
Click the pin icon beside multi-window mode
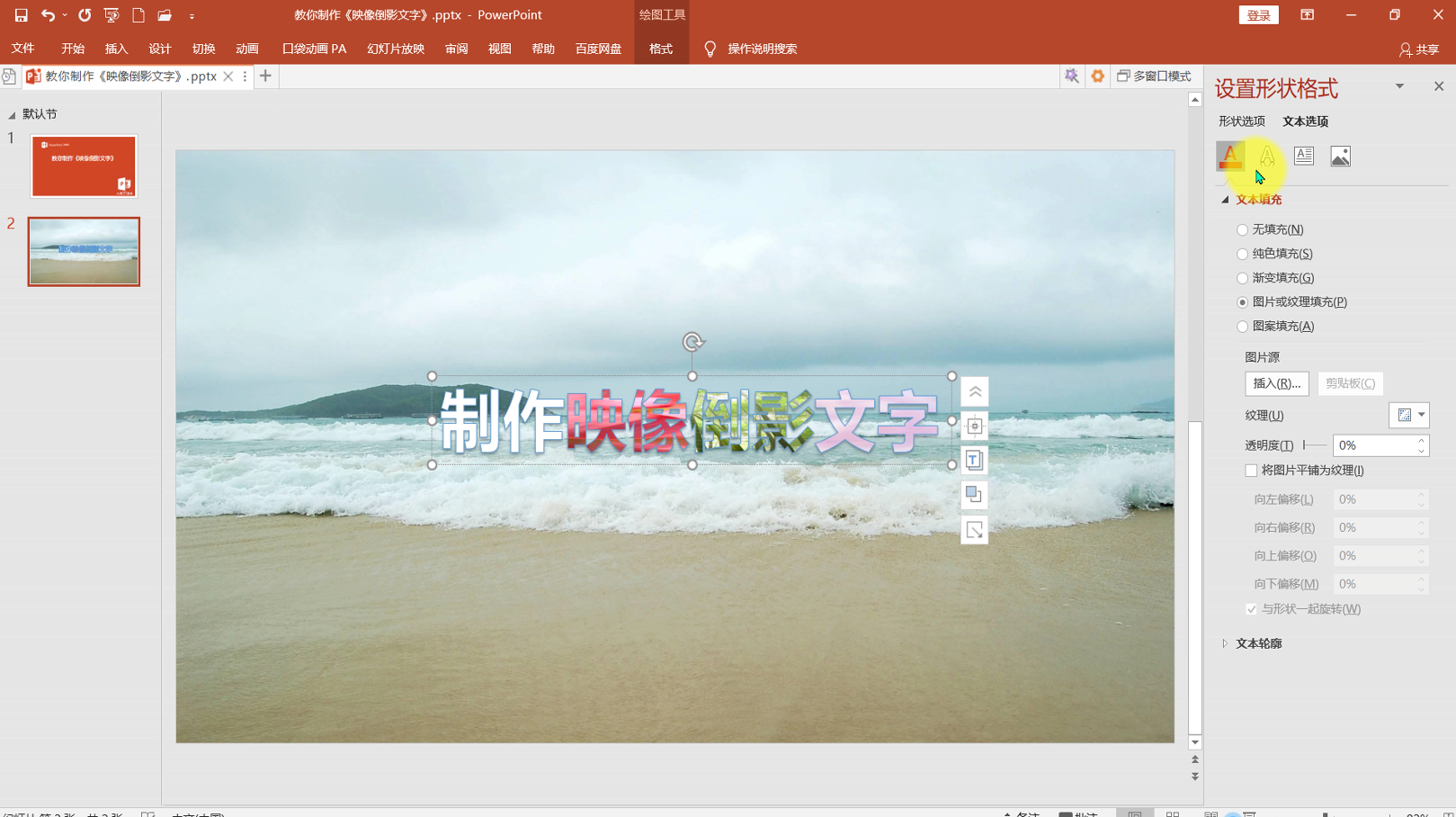tap(1071, 76)
